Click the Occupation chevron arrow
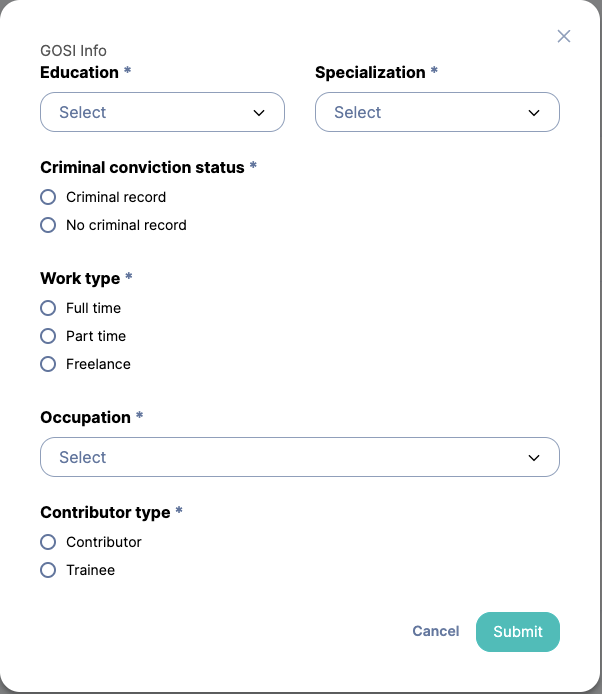This screenshot has width=602, height=694. pos(534,458)
